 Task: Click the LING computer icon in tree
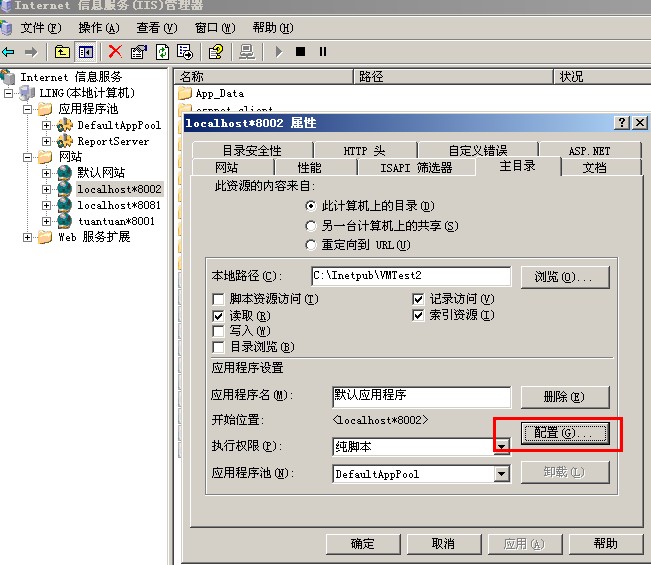coord(27,93)
